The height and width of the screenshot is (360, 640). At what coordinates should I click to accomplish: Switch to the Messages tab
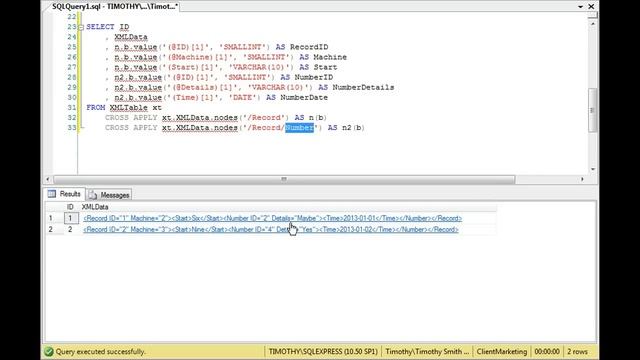pos(110,195)
